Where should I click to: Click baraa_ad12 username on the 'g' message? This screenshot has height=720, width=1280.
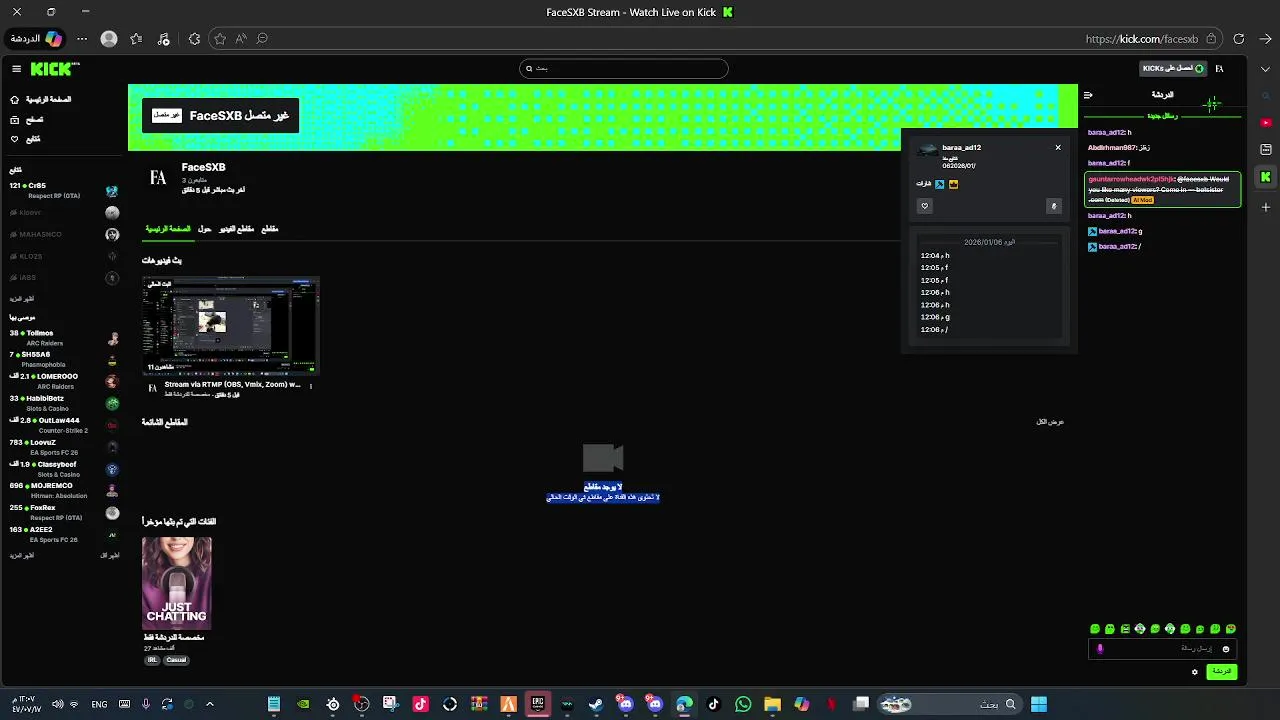1117,231
